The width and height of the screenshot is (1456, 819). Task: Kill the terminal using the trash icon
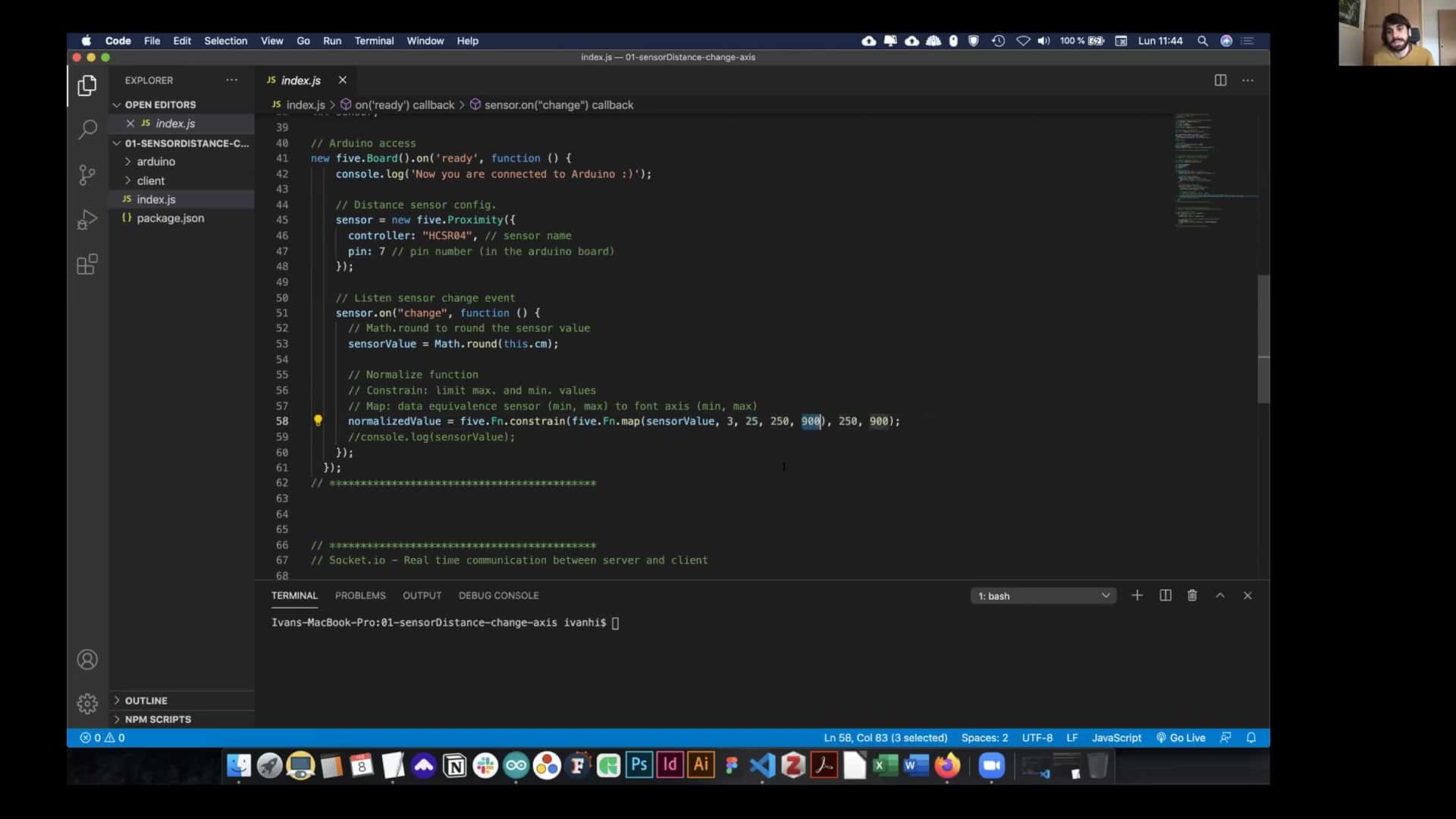pyautogui.click(x=1192, y=595)
